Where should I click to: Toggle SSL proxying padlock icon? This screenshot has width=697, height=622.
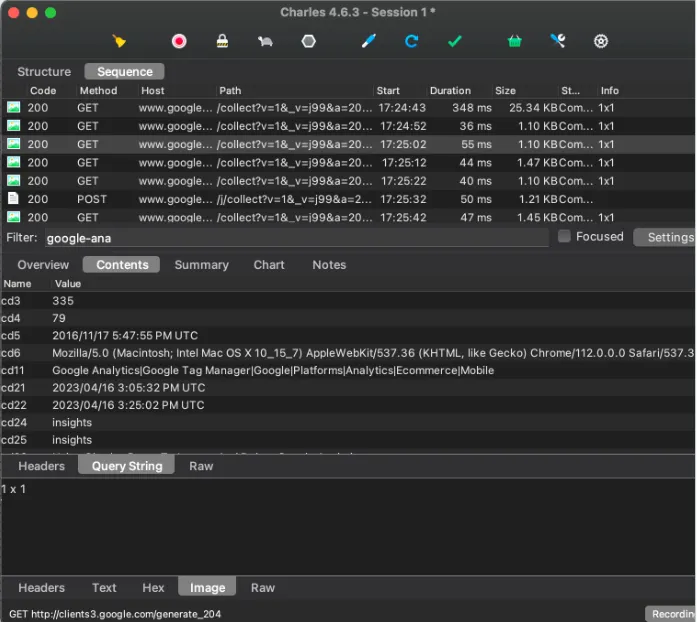[222, 41]
